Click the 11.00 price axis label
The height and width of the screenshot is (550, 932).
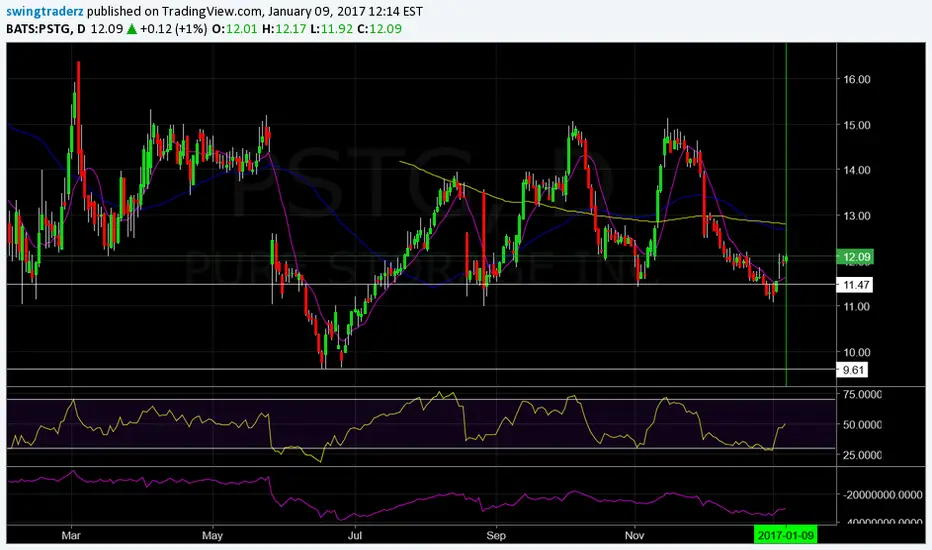[856, 306]
